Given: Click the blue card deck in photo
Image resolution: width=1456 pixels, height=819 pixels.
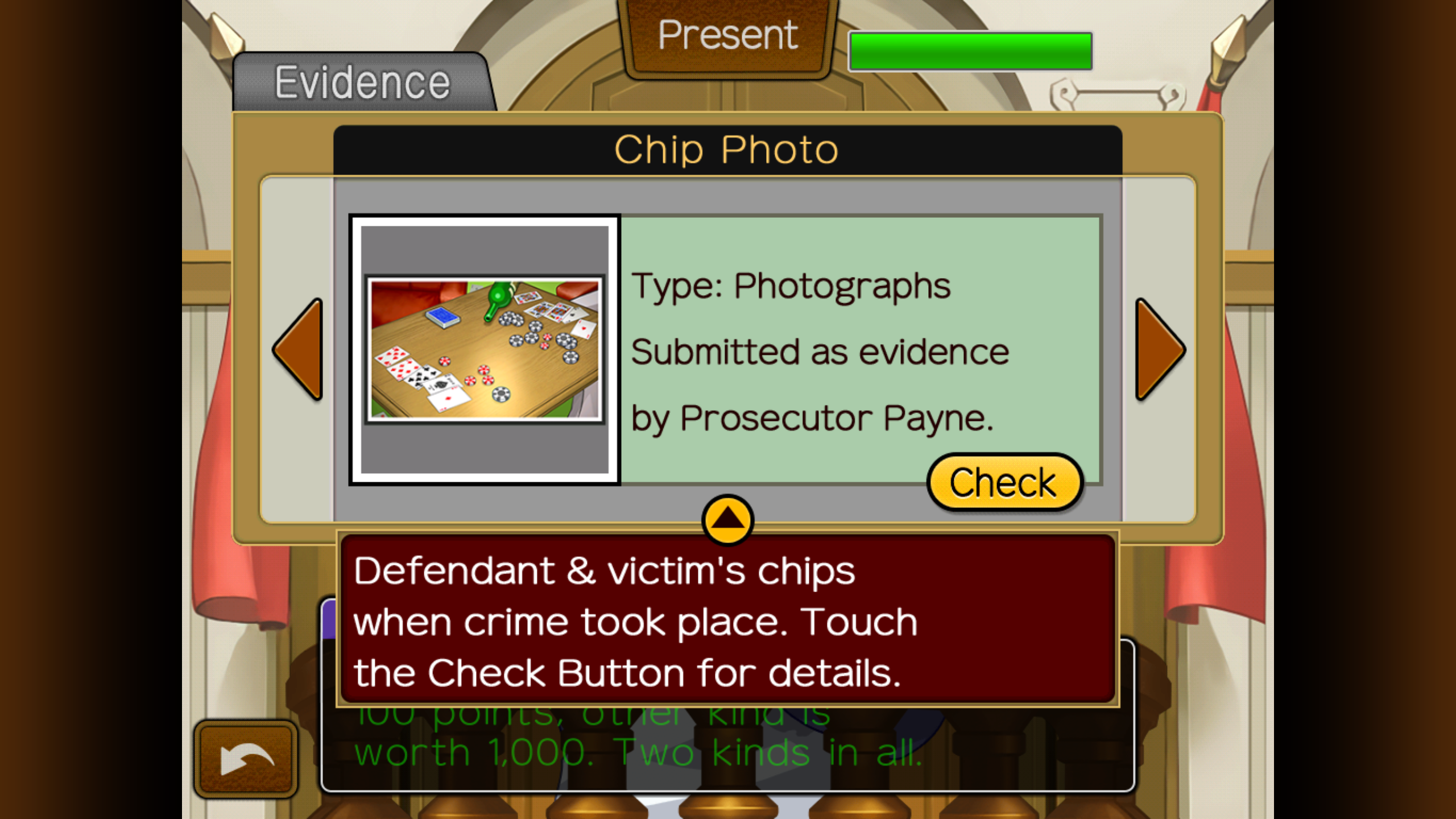Looking at the screenshot, I should [444, 317].
